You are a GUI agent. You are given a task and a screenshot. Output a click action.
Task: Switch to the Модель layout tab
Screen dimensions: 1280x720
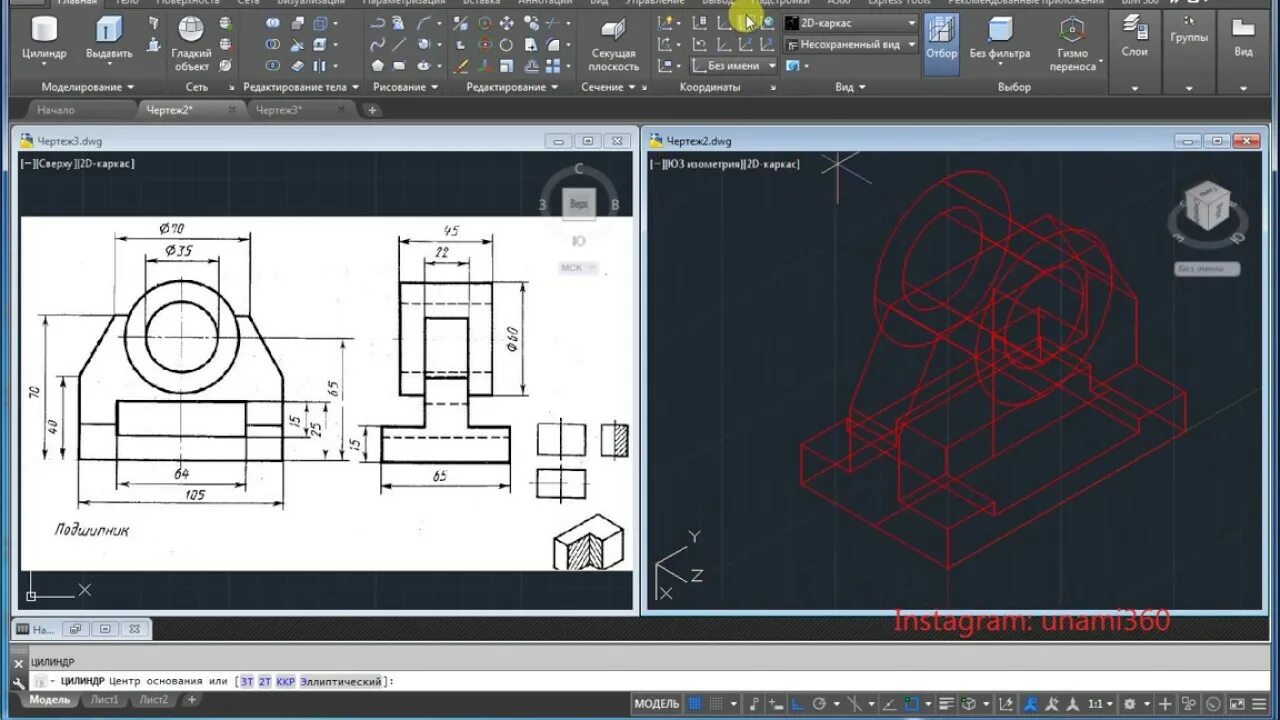coord(49,700)
